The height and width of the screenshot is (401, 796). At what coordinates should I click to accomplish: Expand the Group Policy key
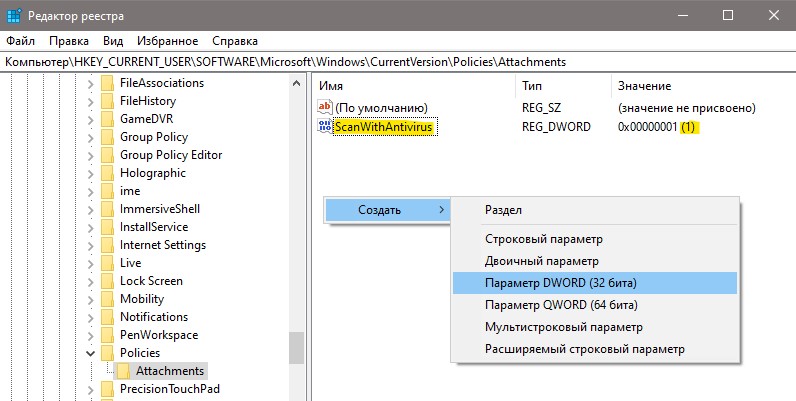pos(91,138)
